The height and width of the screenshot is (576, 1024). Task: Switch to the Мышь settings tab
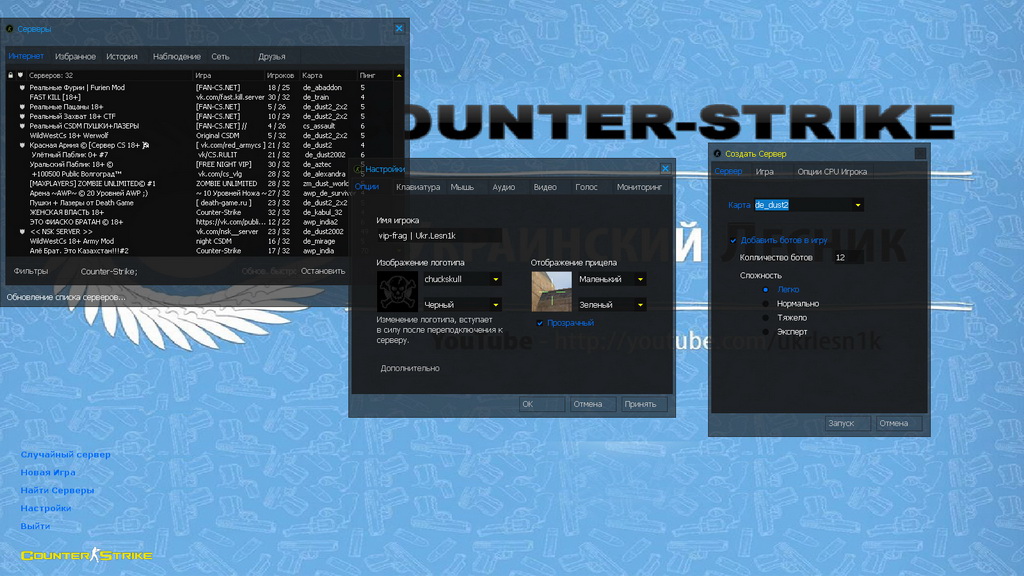(462, 187)
